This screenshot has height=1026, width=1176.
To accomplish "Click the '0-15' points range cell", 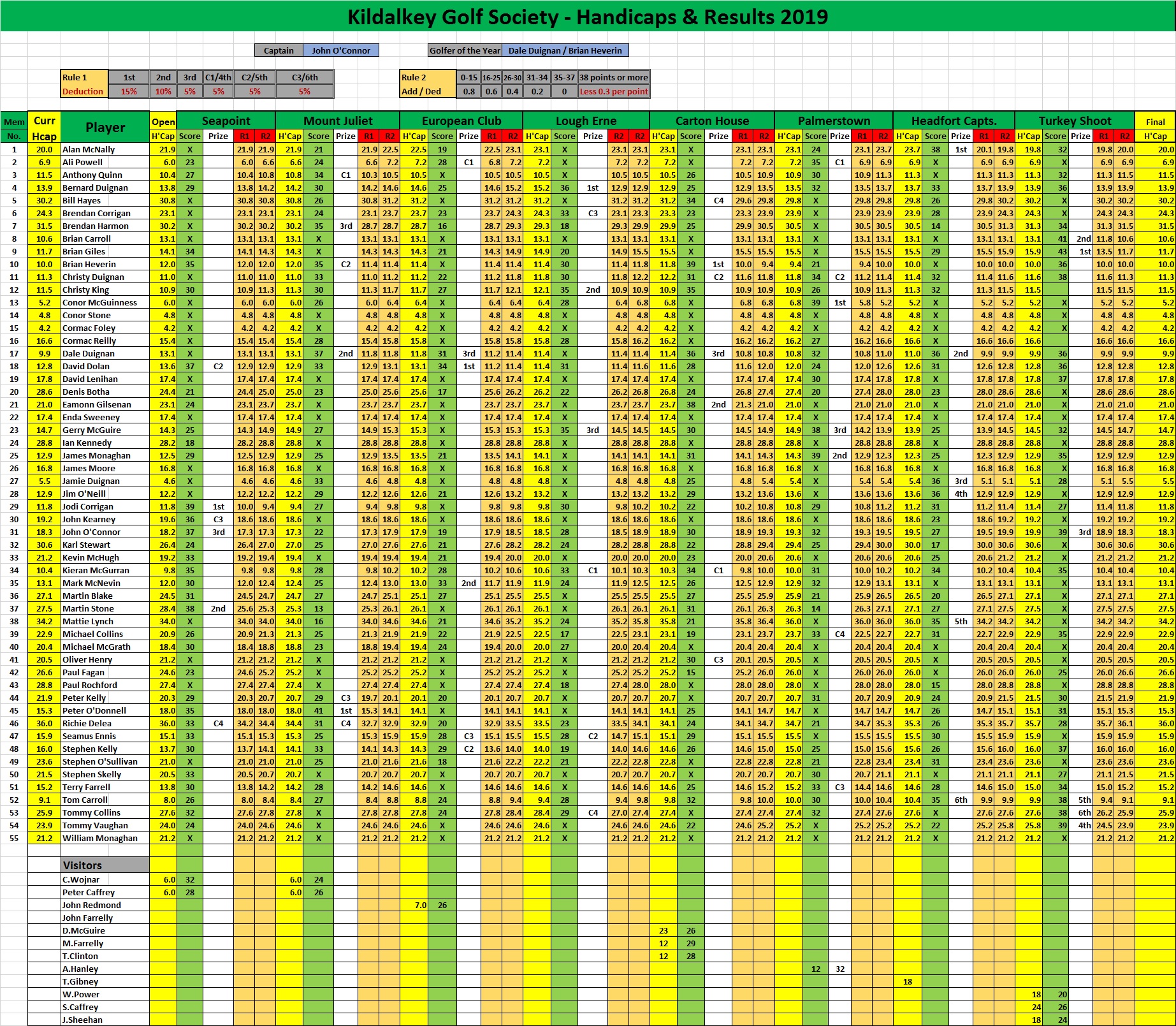I will tap(468, 77).
